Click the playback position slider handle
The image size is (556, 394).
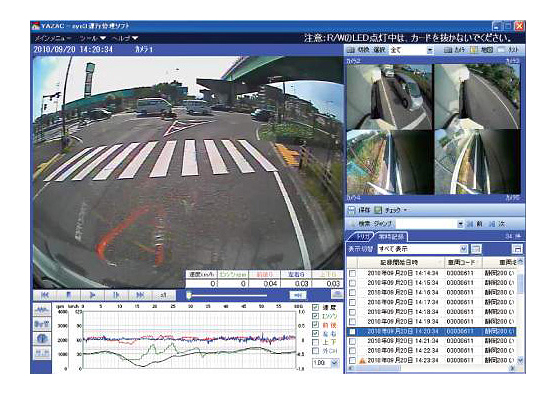tap(189, 295)
